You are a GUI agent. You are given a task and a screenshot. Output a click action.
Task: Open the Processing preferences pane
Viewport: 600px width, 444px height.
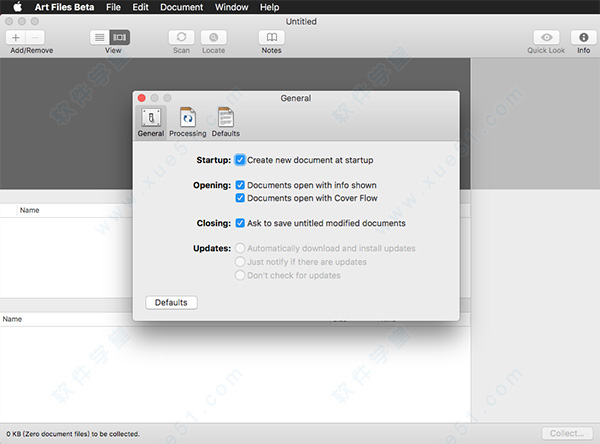pos(188,122)
